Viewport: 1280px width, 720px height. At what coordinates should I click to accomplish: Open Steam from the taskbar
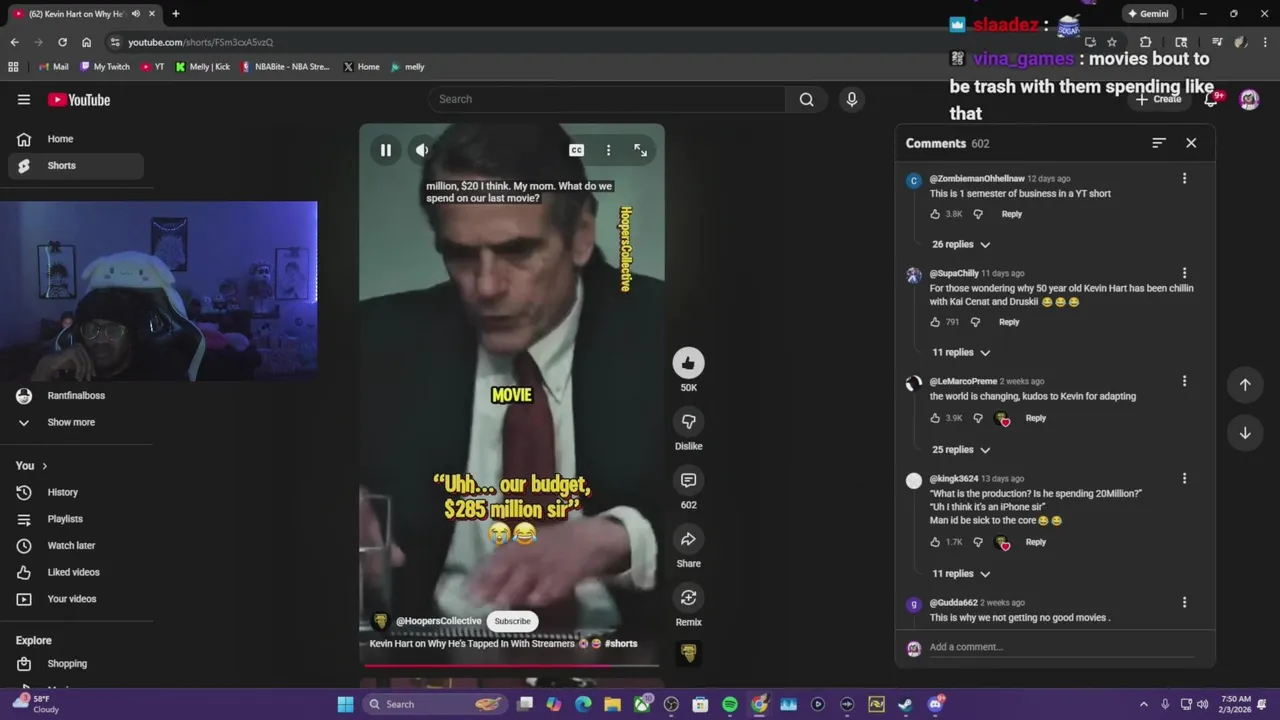coord(905,704)
